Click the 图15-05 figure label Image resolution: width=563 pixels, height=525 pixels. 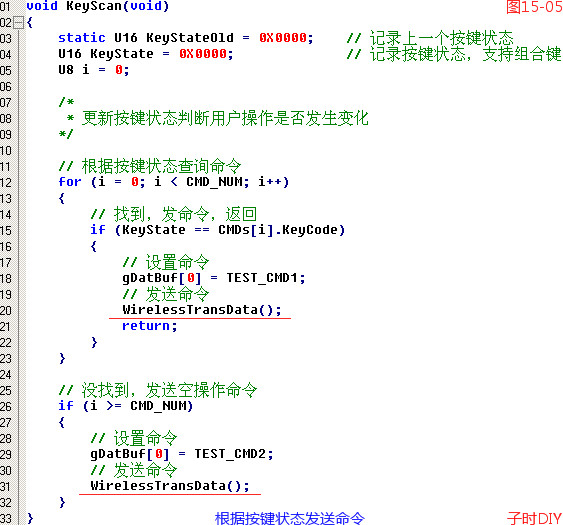[x=534, y=7]
